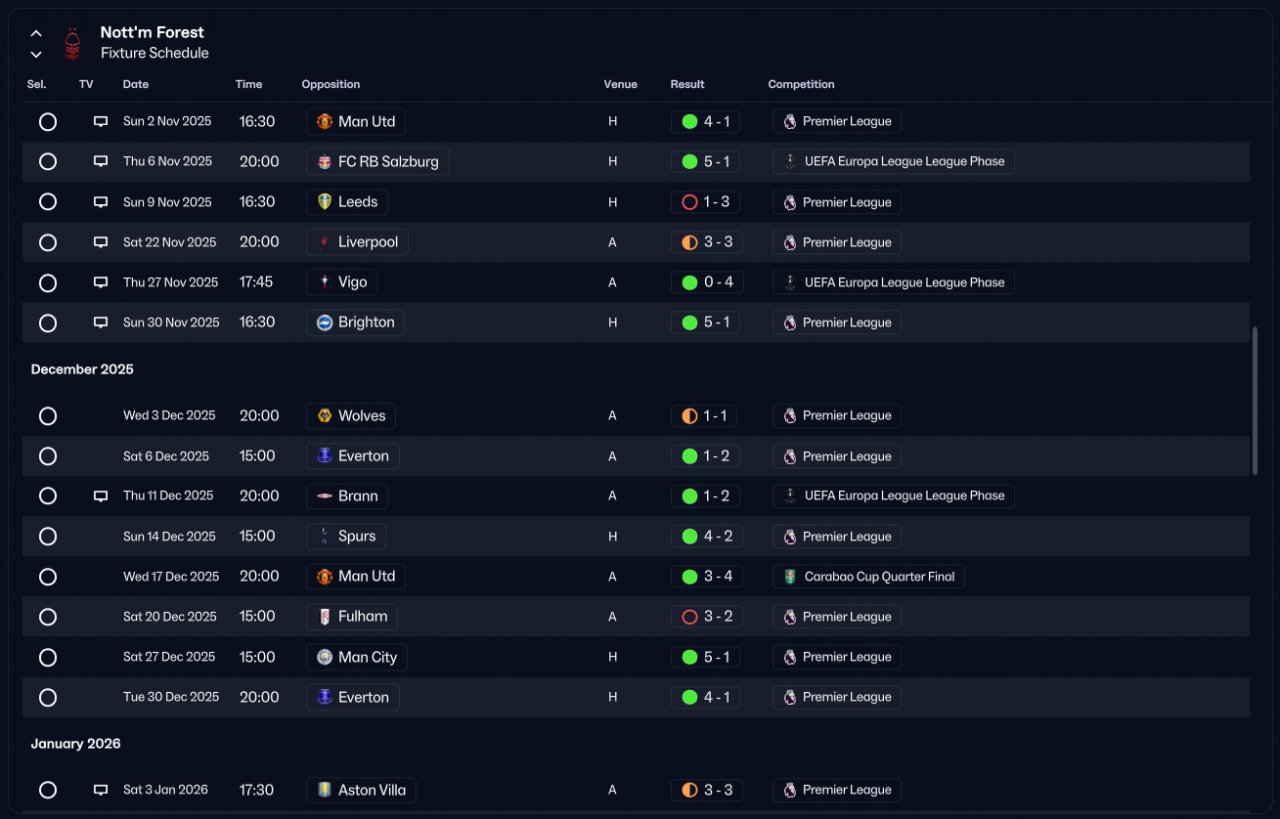The width and height of the screenshot is (1280, 819).
Task: Open the UEFA Europa League button for Vigo match
Action: coord(893,282)
